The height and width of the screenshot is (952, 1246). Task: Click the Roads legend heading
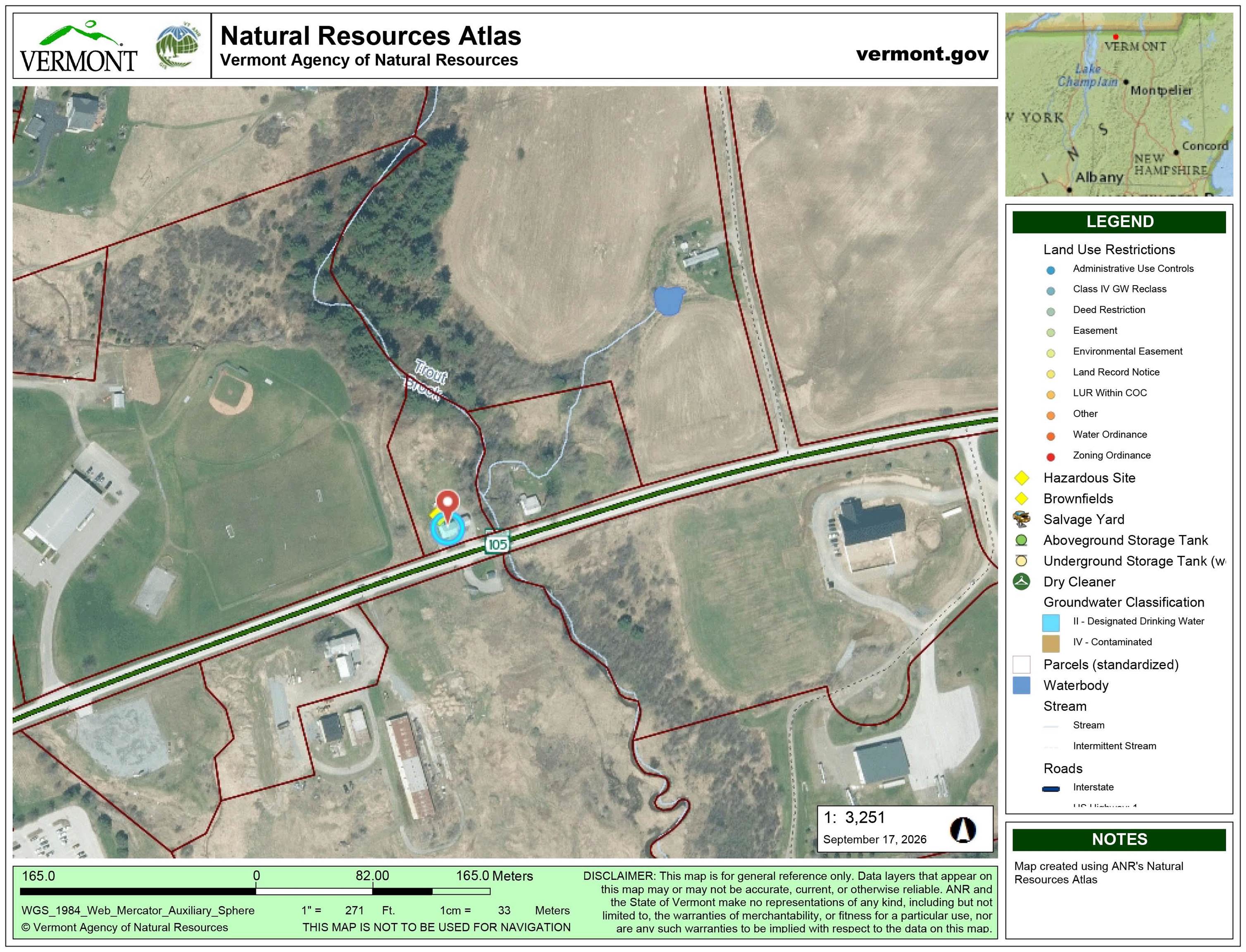click(1063, 769)
